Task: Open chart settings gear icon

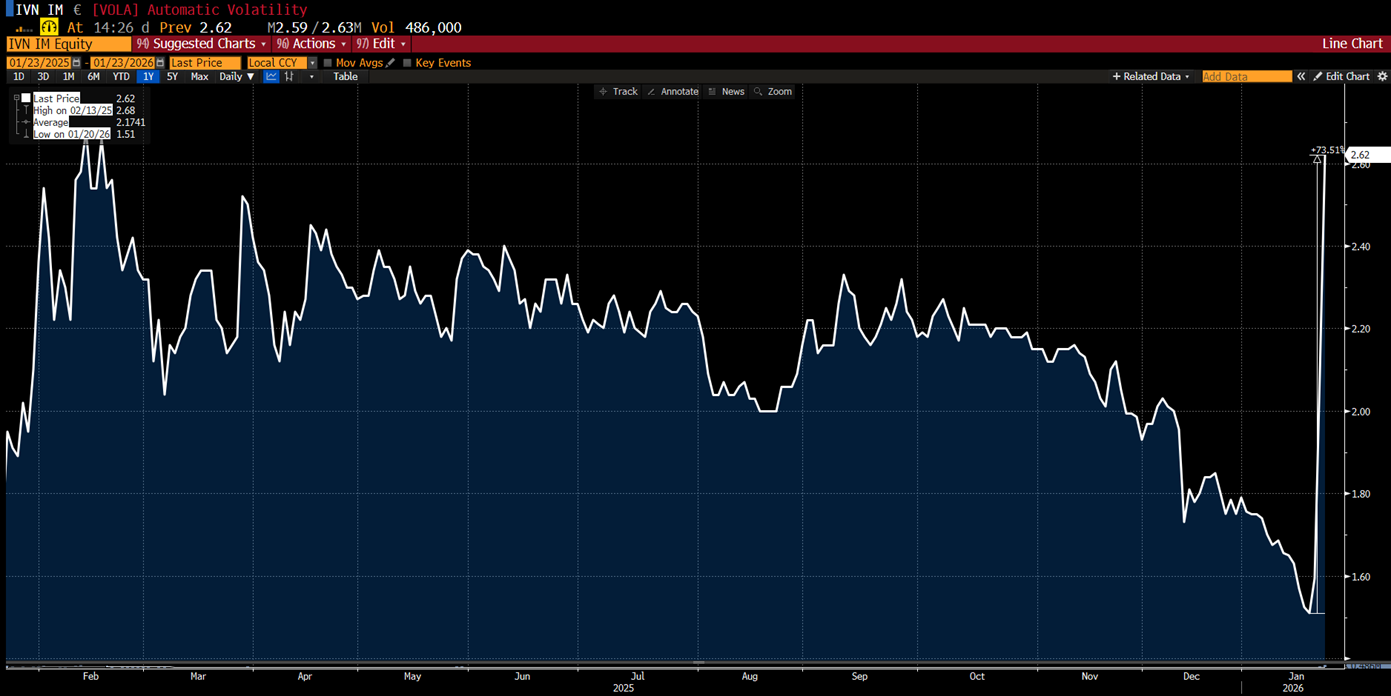Action: coord(1382,77)
